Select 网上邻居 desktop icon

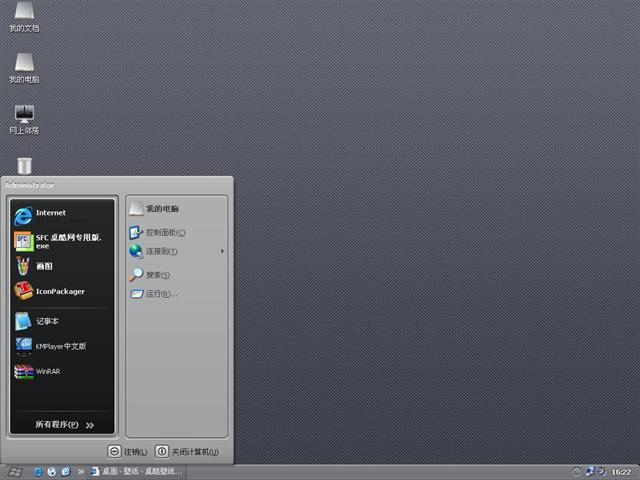[24, 120]
